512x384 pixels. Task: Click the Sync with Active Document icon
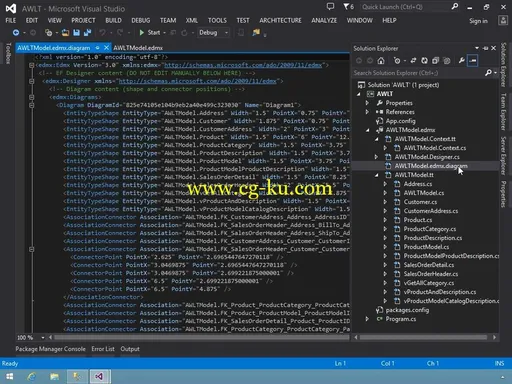click(x=413, y=60)
